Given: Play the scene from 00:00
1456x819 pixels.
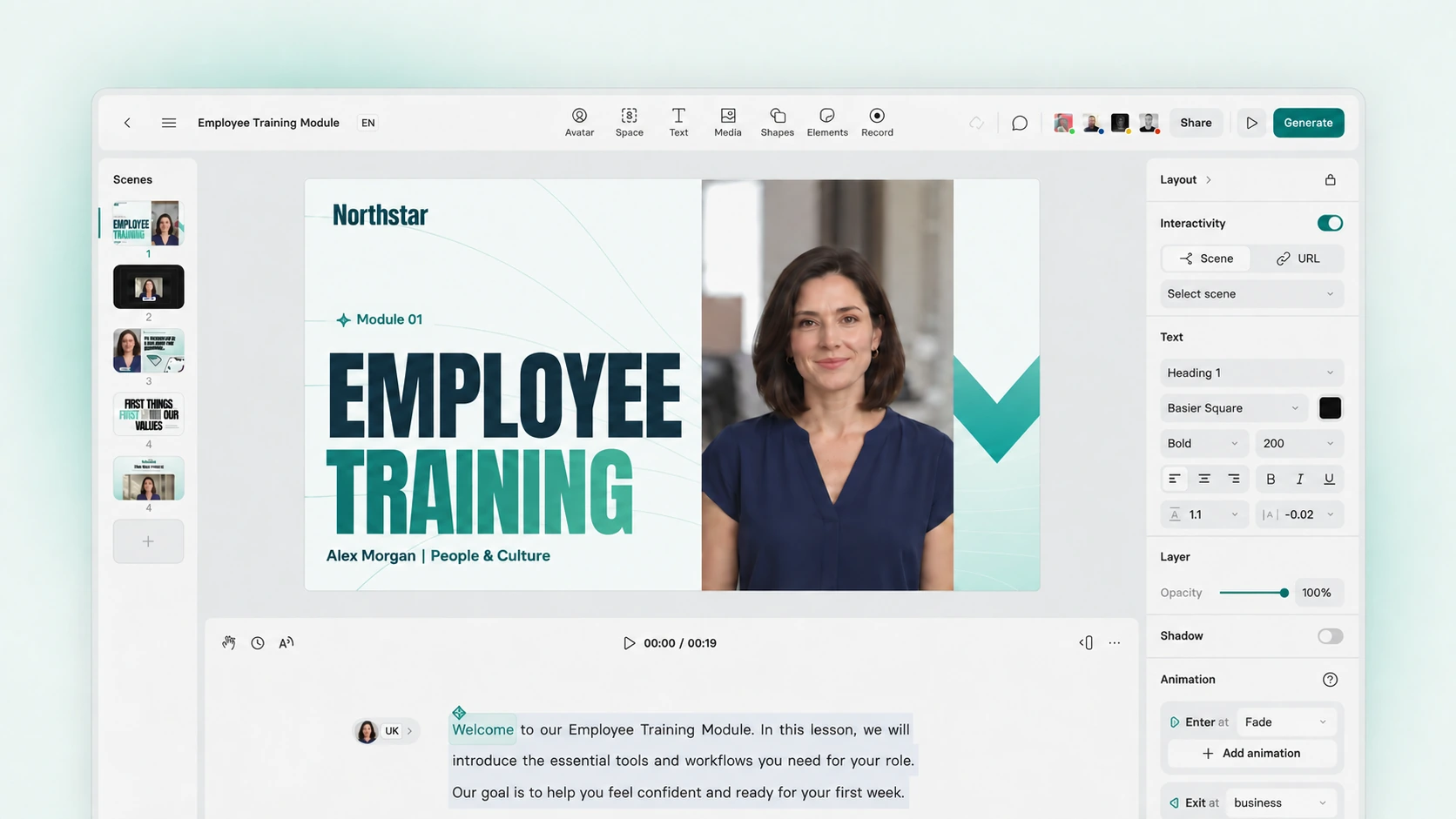Looking at the screenshot, I should (629, 643).
